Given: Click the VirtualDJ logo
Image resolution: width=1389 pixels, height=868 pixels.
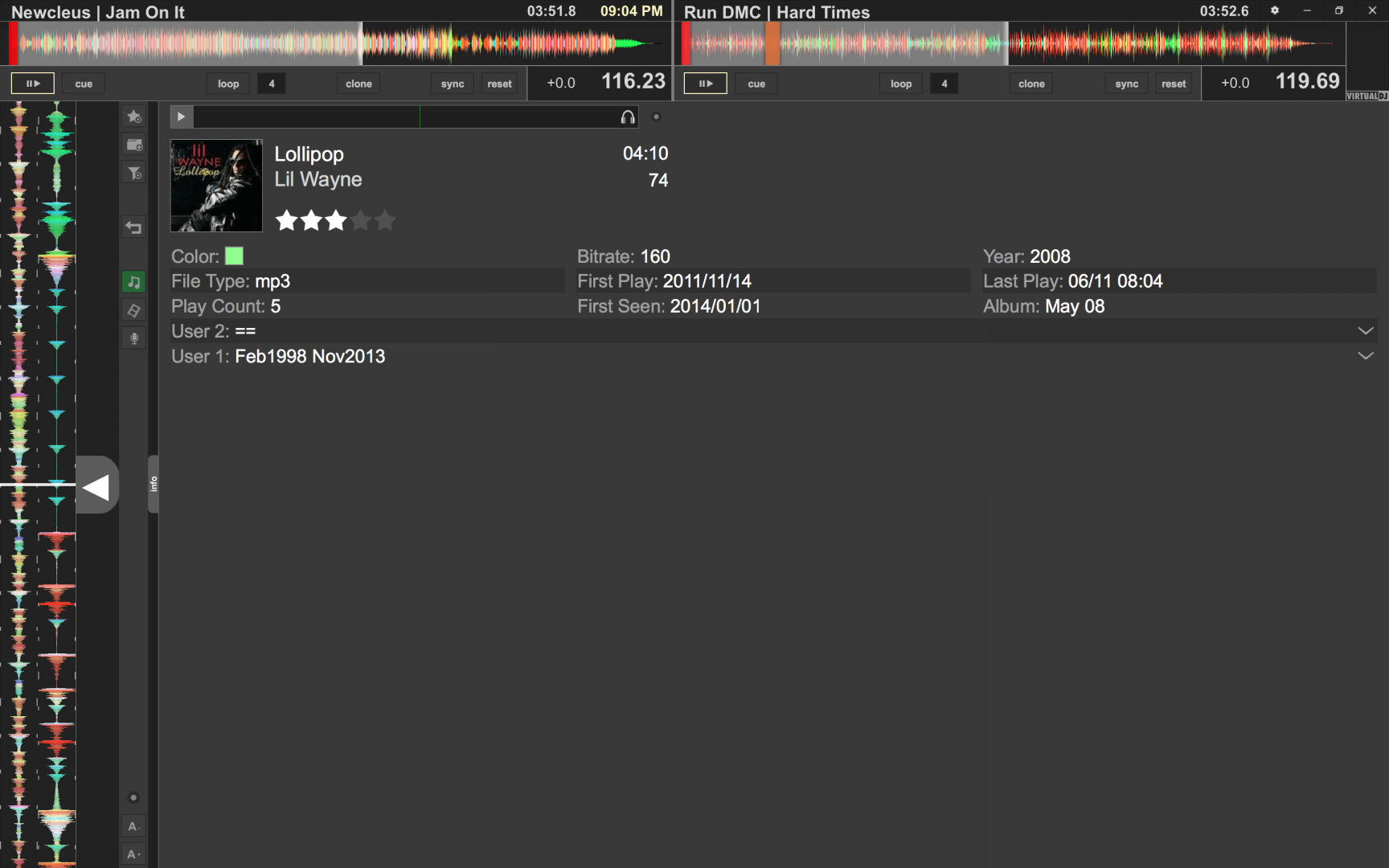Looking at the screenshot, I should click(x=1367, y=96).
